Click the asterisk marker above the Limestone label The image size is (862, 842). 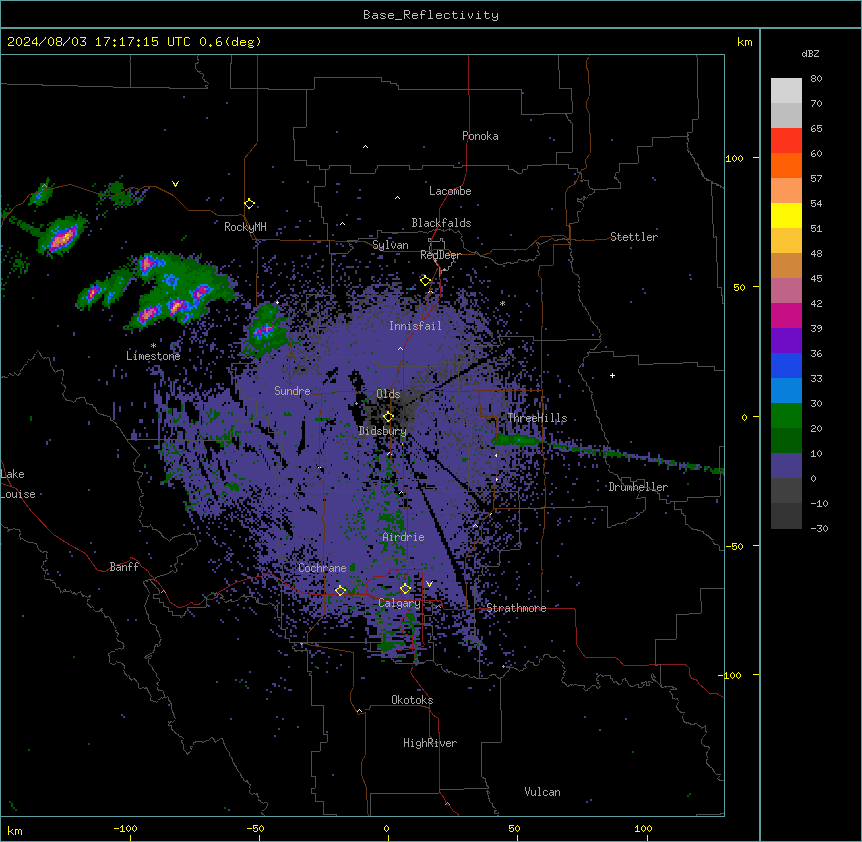coord(153,346)
